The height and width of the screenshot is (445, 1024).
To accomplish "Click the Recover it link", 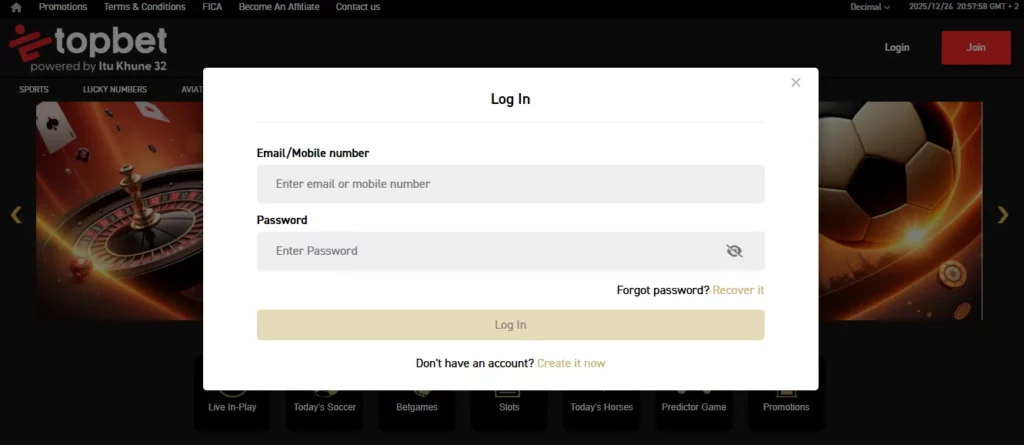I will (x=738, y=290).
